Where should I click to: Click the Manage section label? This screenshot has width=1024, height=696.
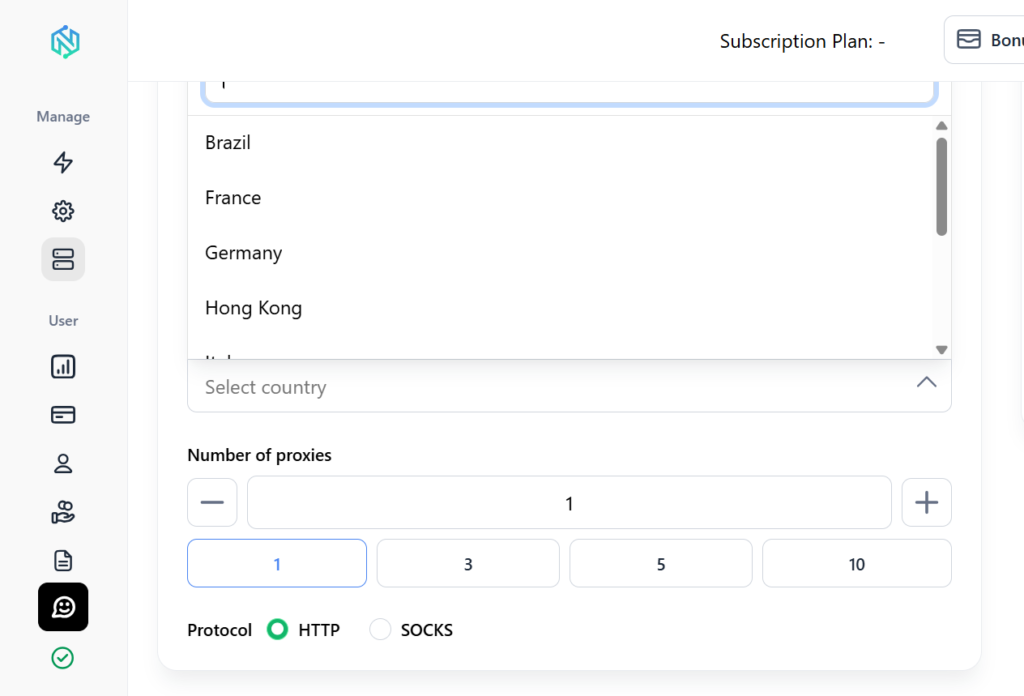63,117
